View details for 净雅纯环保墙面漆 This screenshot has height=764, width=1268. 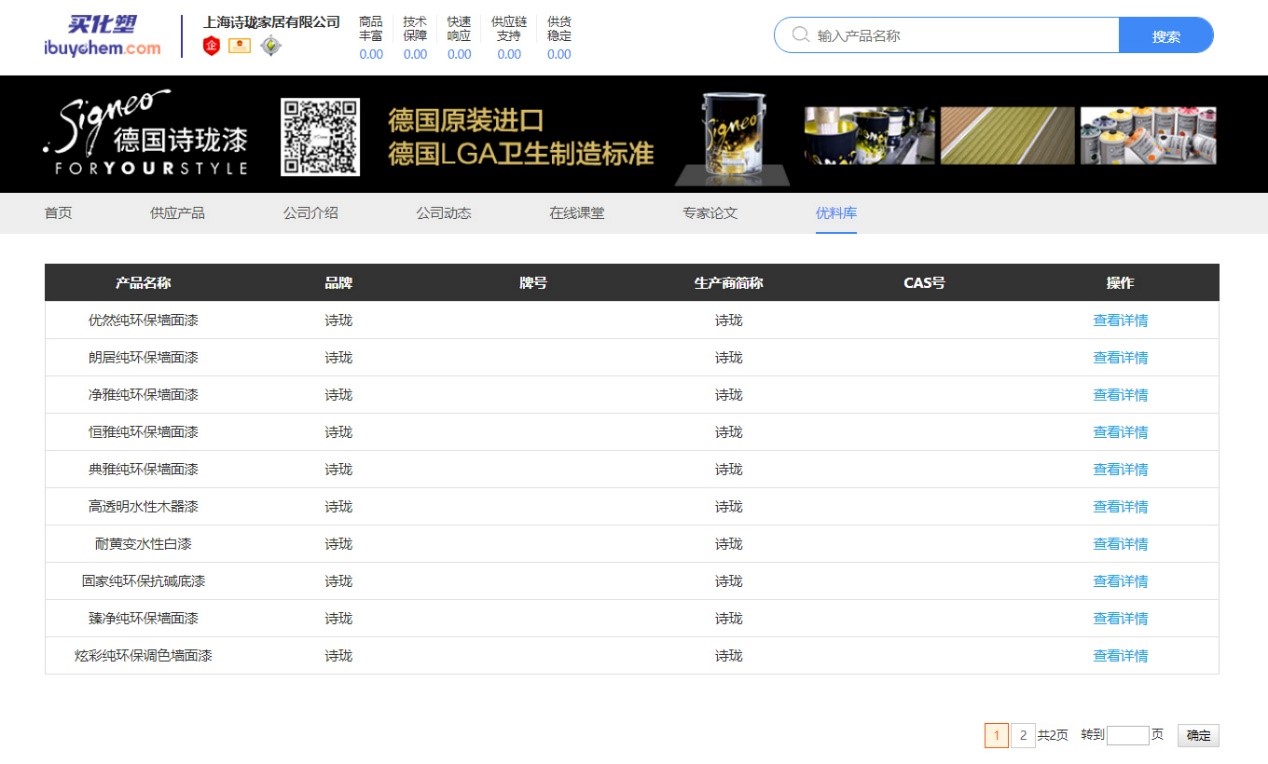point(1120,395)
